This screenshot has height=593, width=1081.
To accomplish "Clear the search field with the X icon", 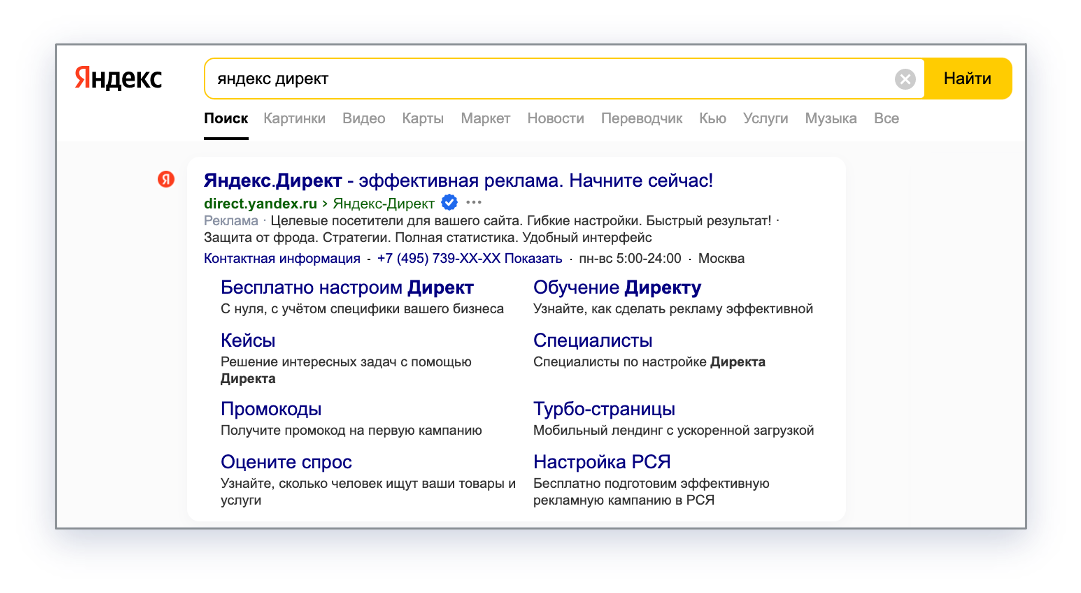I will 905,79.
